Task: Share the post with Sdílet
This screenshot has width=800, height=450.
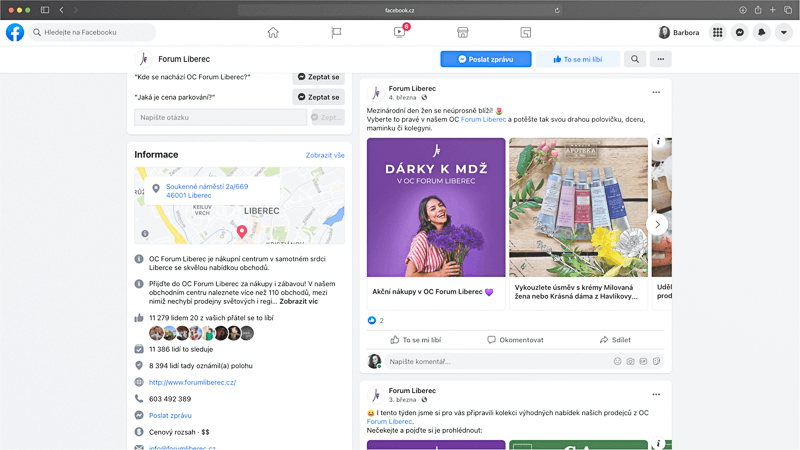Action: point(615,340)
